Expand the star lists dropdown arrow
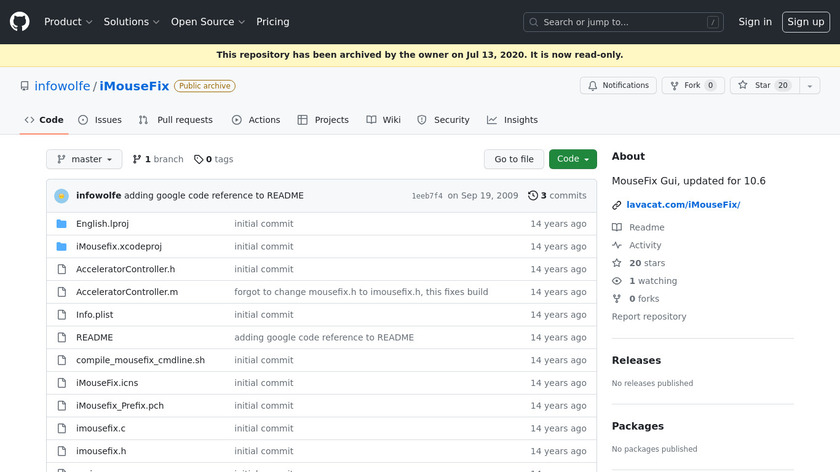The height and width of the screenshot is (472, 840). click(x=807, y=86)
